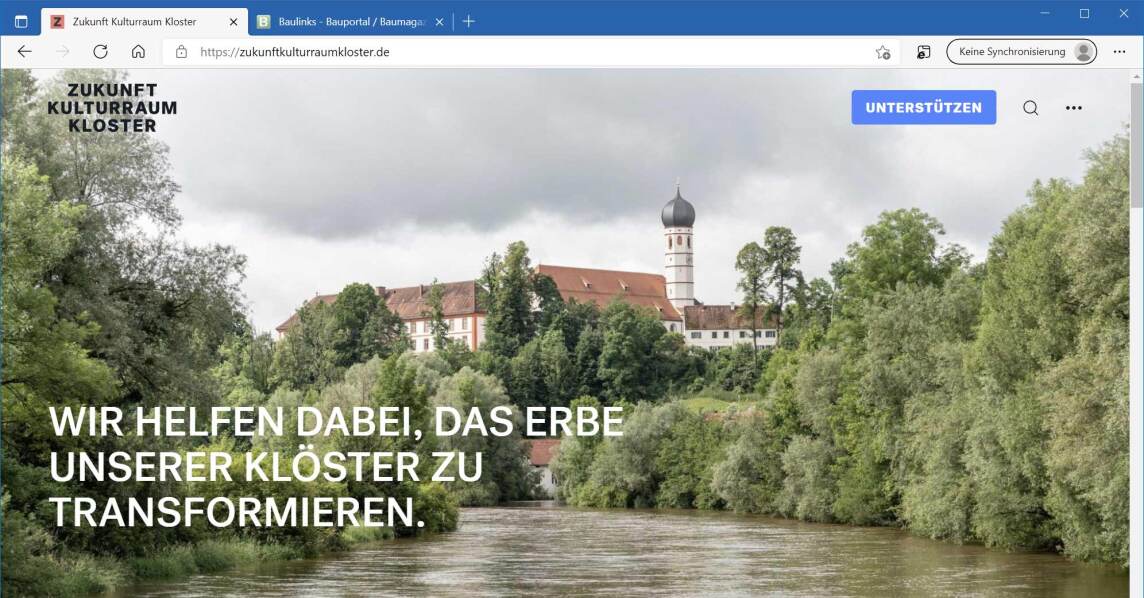Open Keine Synchronisierung profile button
This screenshot has width=1144, height=598.
tap(1021, 52)
